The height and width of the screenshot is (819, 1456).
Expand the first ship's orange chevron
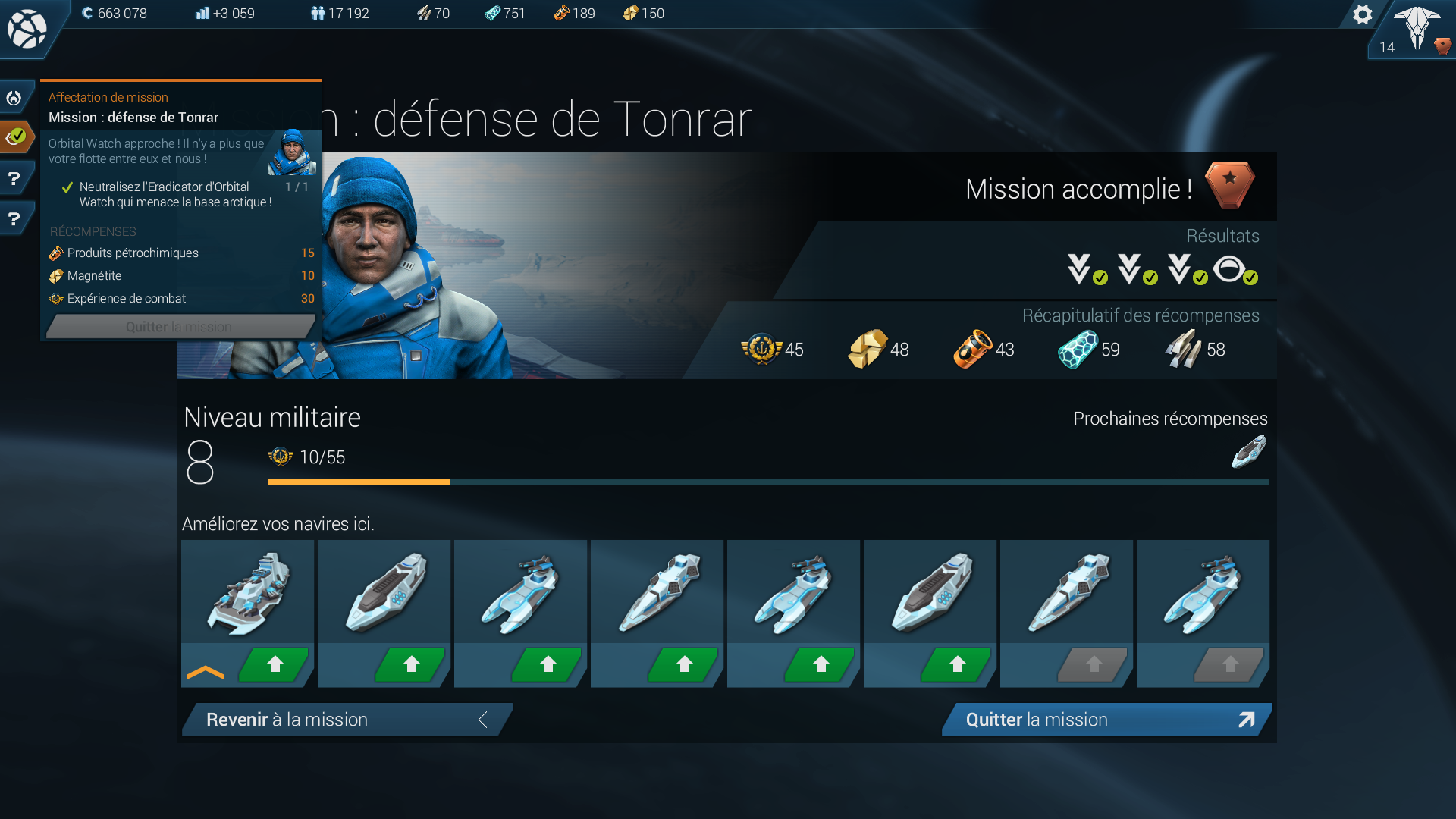tap(205, 673)
